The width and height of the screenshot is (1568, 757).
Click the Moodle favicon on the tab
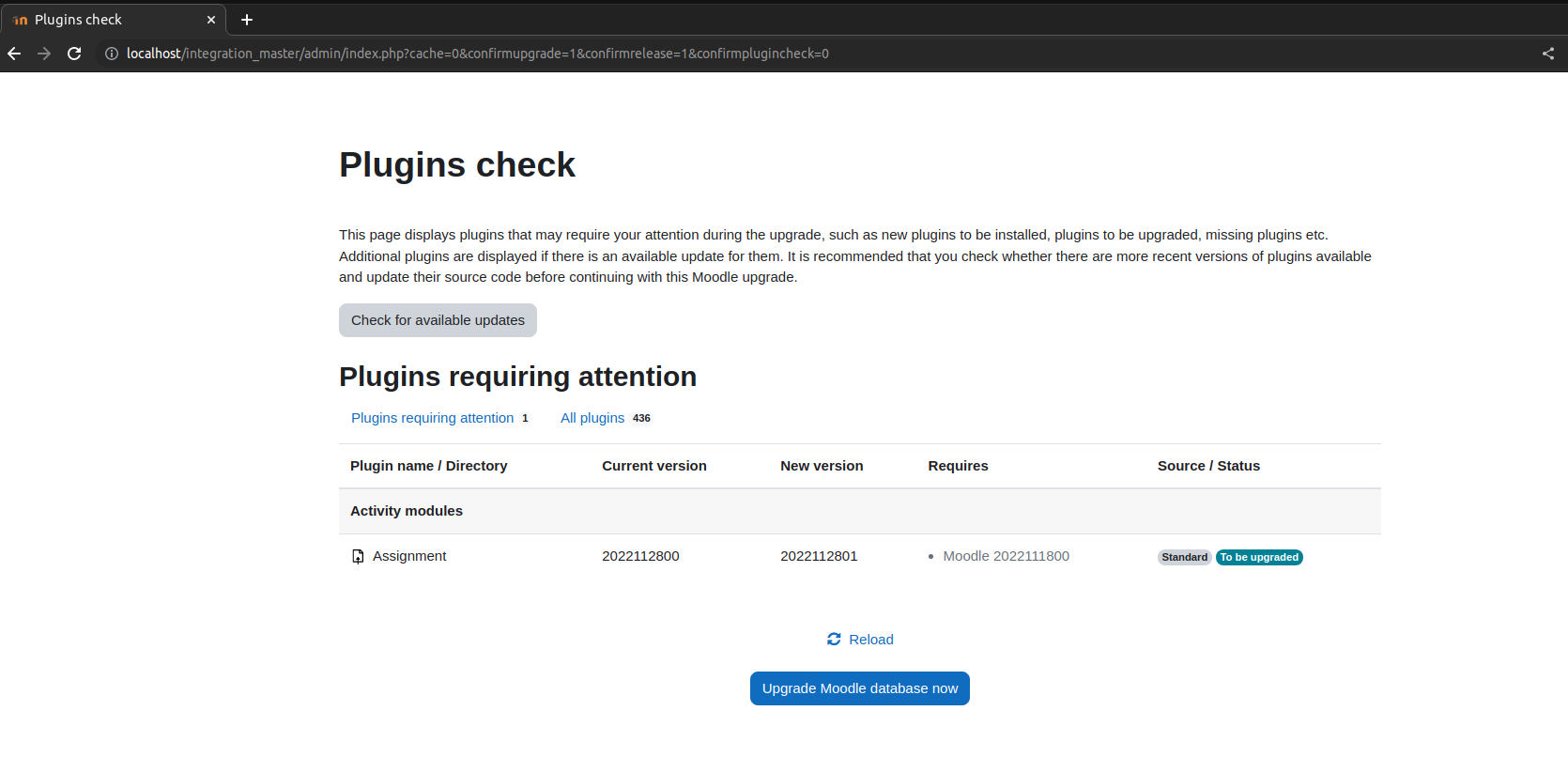tap(21, 20)
